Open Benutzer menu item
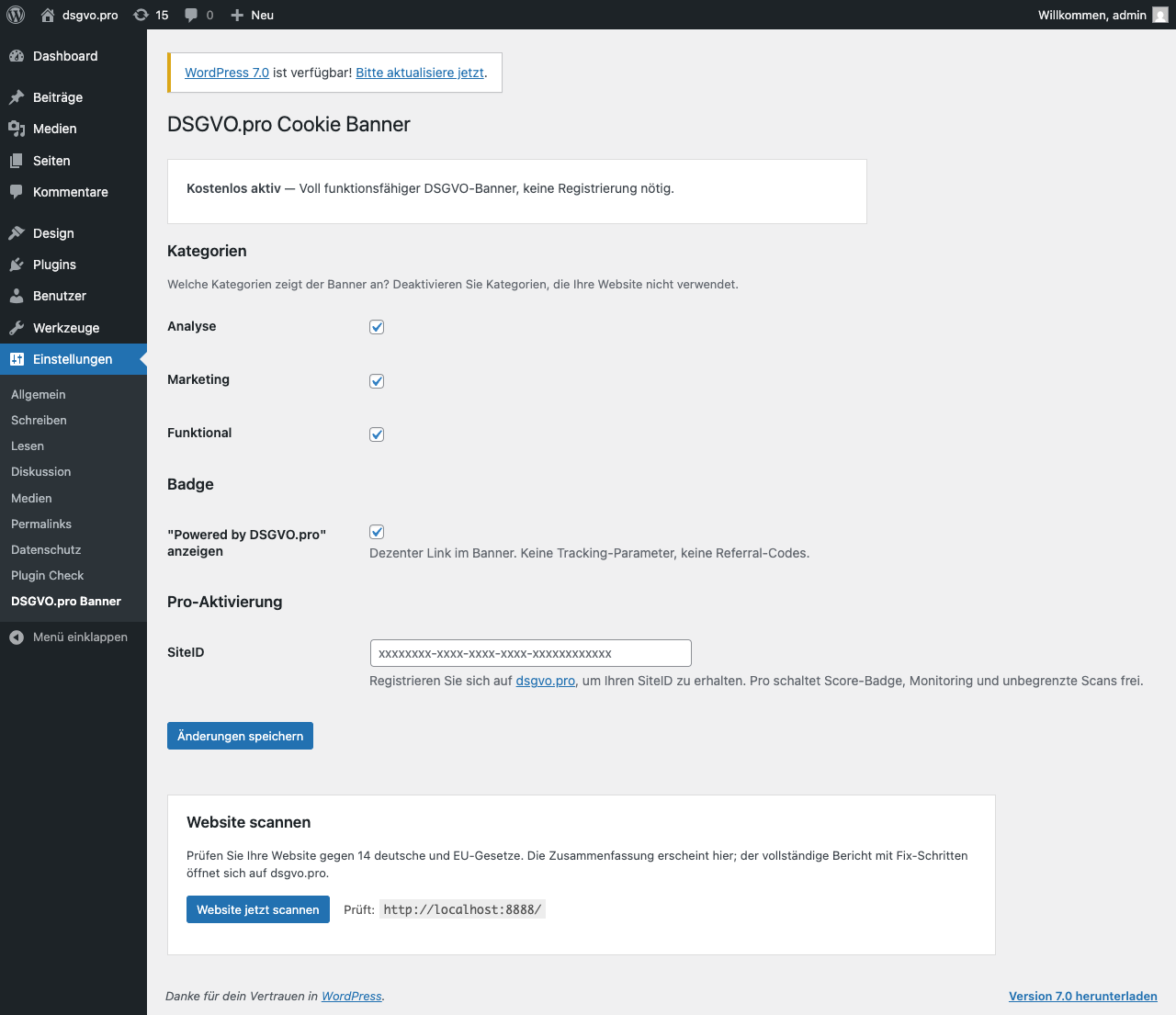The image size is (1176, 1015). tap(73, 296)
